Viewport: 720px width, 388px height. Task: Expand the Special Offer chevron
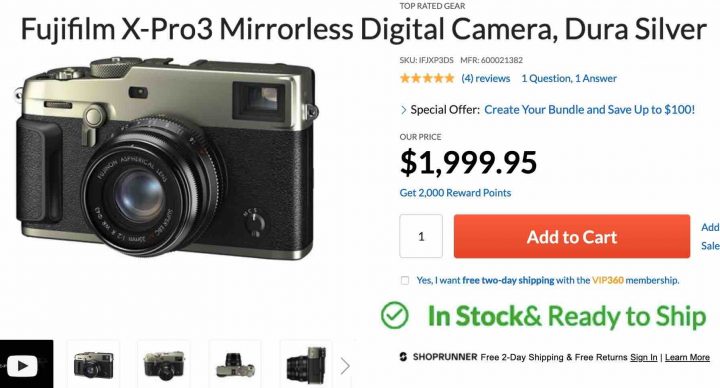tap(404, 110)
